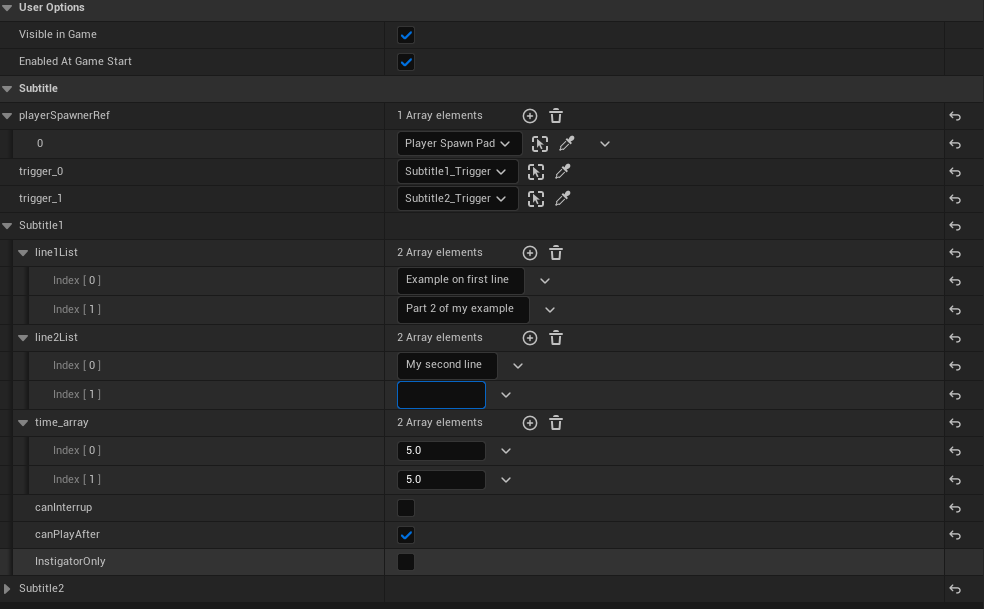
Task: Collapse the line2List array
Action: (23, 338)
